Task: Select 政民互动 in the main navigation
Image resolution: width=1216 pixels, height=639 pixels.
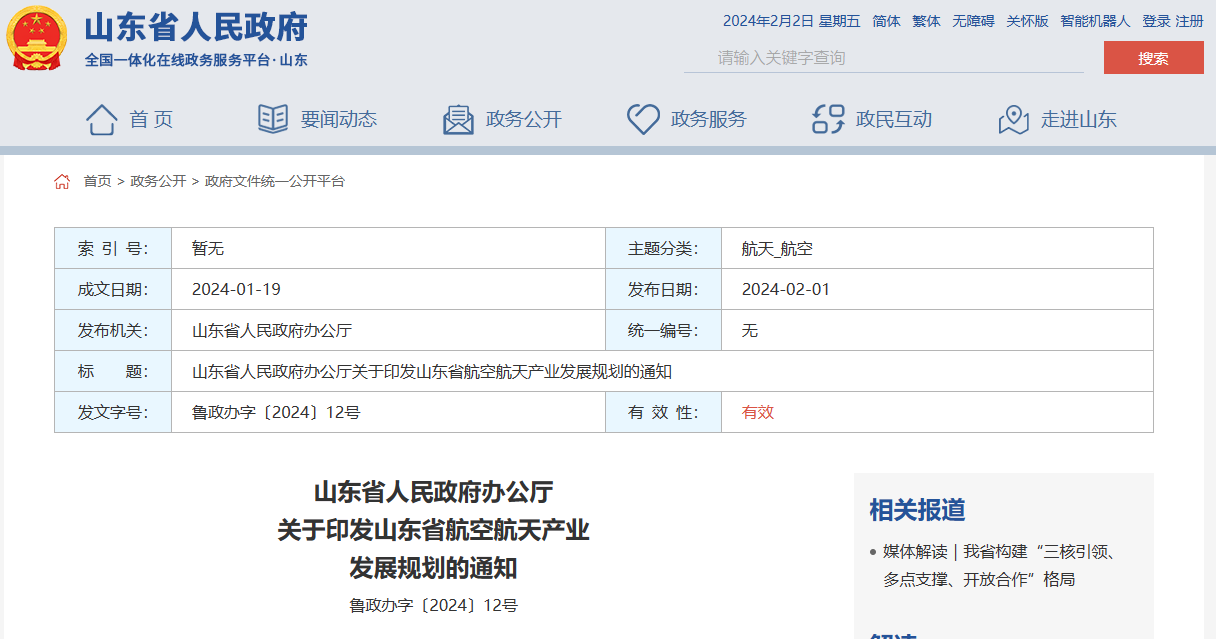Action: (x=894, y=119)
